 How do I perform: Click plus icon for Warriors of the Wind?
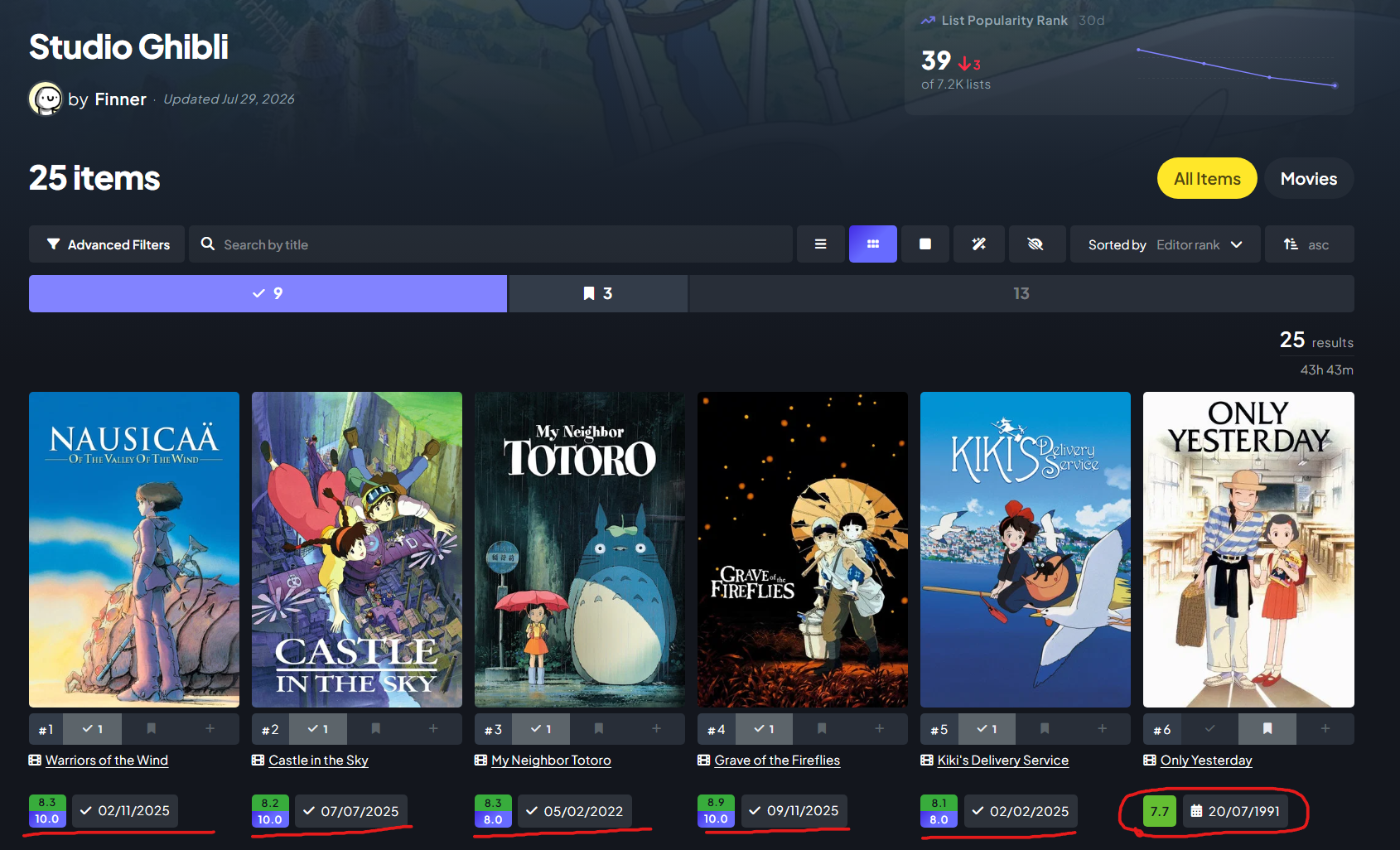(210, 729)
